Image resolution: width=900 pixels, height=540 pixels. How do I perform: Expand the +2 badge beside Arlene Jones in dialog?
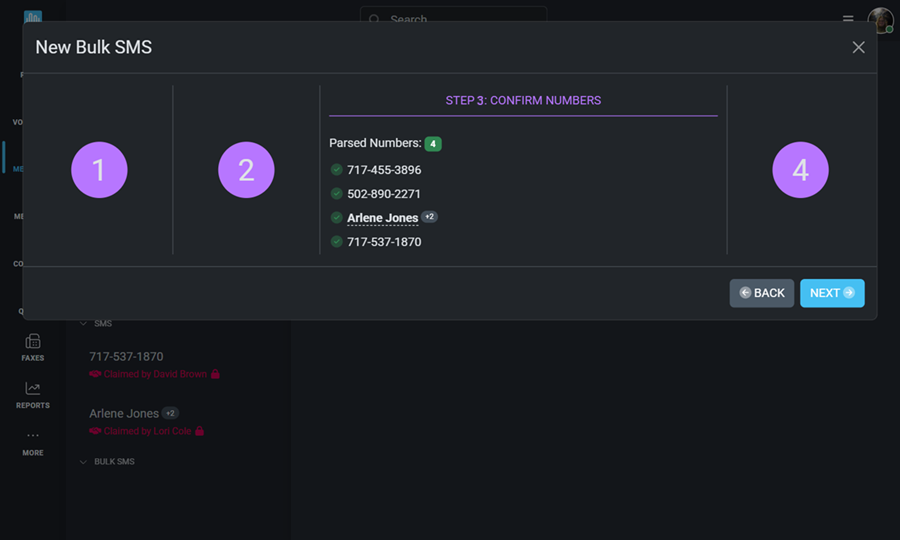(x=429, y=217)
